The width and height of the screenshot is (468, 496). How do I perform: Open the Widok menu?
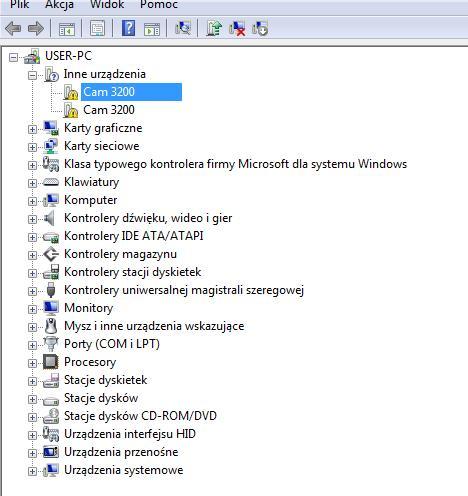[x=107, y=5]
